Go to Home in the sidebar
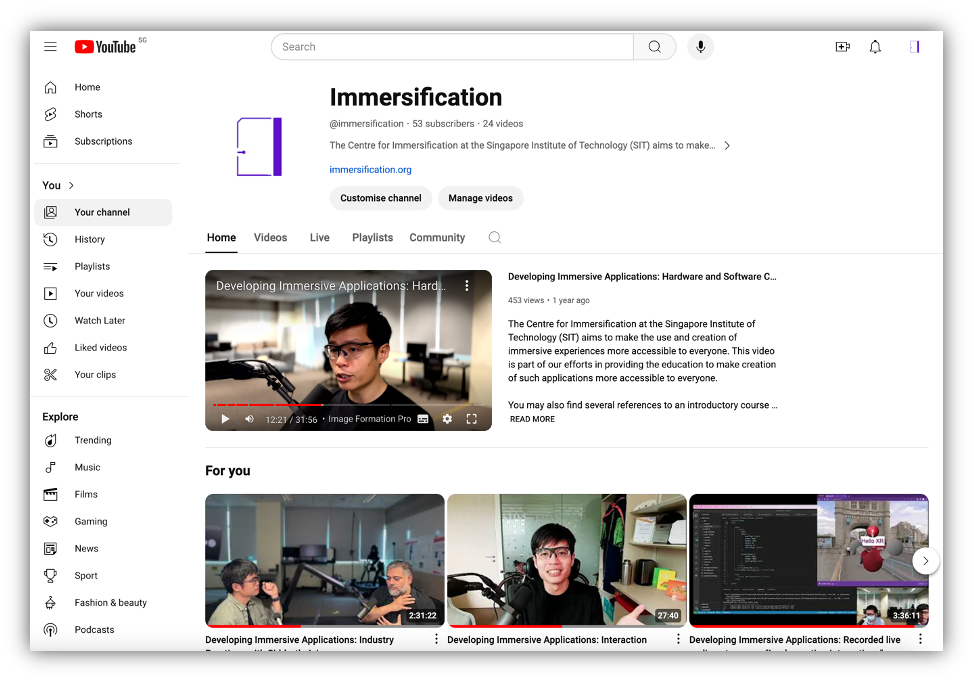974x682 pixels. tap(103, 87)
